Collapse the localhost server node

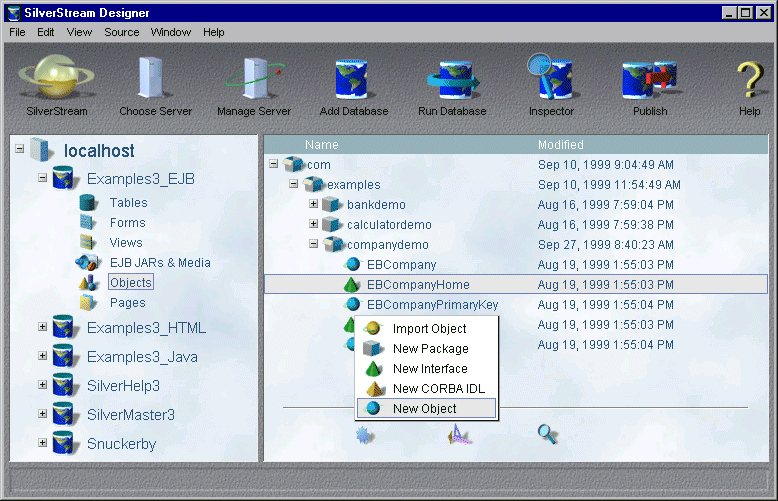click(x=19, y=149)
